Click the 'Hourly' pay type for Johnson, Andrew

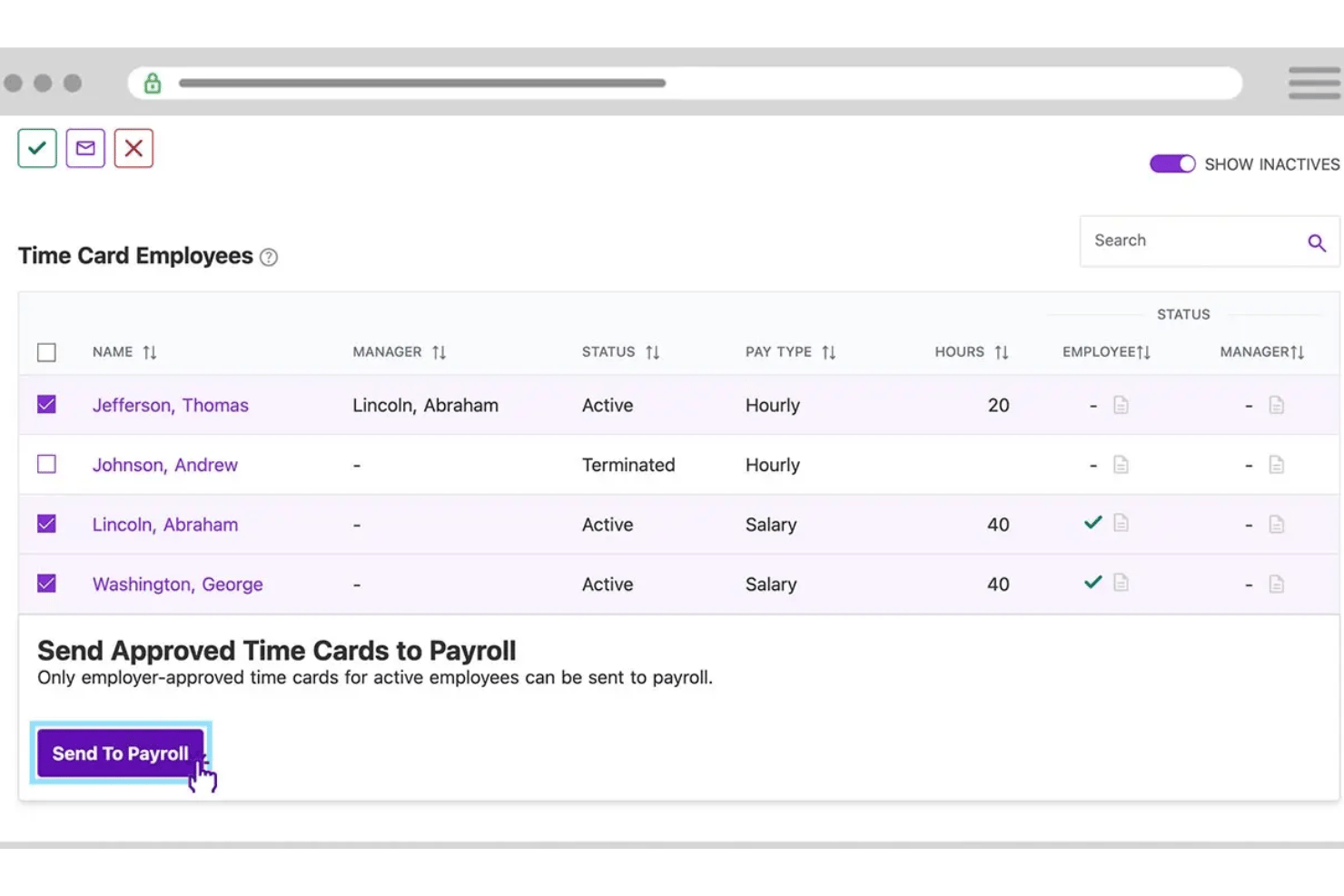(x=773, y=466)
